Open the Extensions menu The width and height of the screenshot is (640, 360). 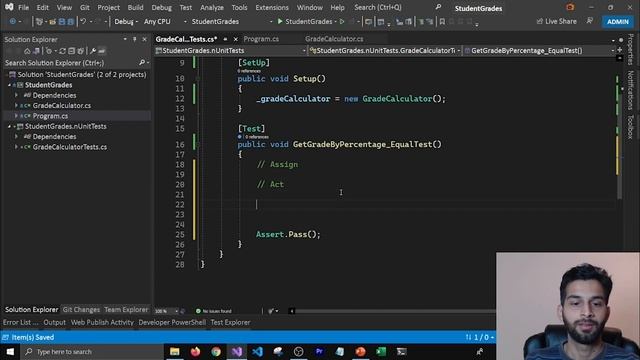[x=272, y=7]
